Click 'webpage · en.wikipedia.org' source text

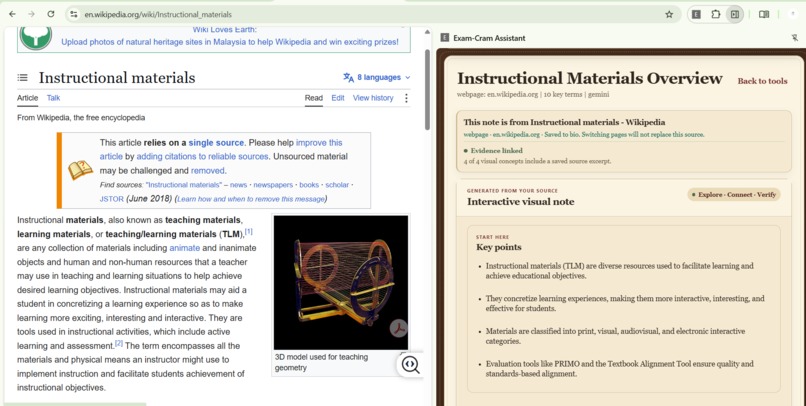502,135
